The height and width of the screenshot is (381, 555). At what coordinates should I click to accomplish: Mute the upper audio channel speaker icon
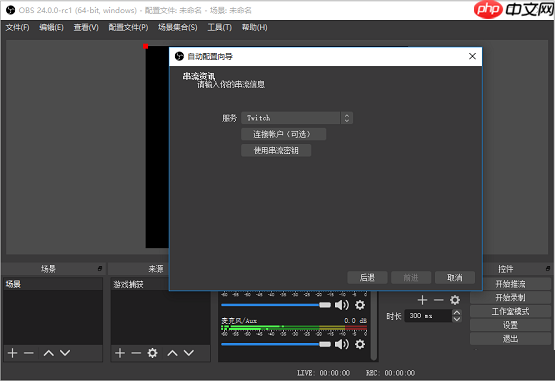pyautogui.click(x=342, y=305)
